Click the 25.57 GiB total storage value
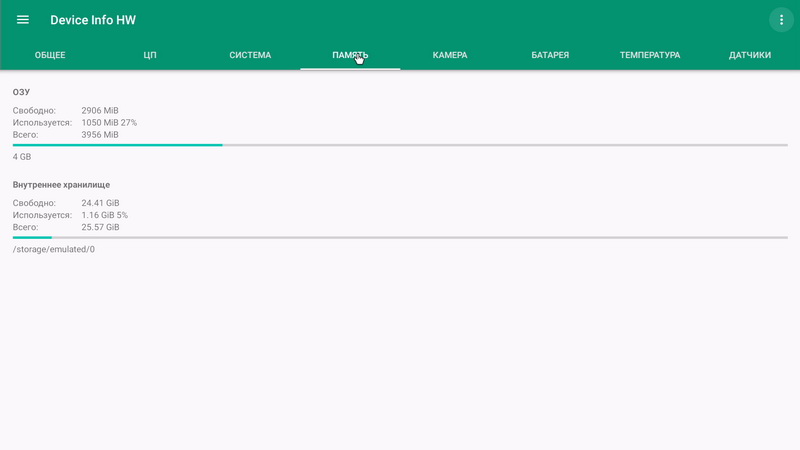 100,227
